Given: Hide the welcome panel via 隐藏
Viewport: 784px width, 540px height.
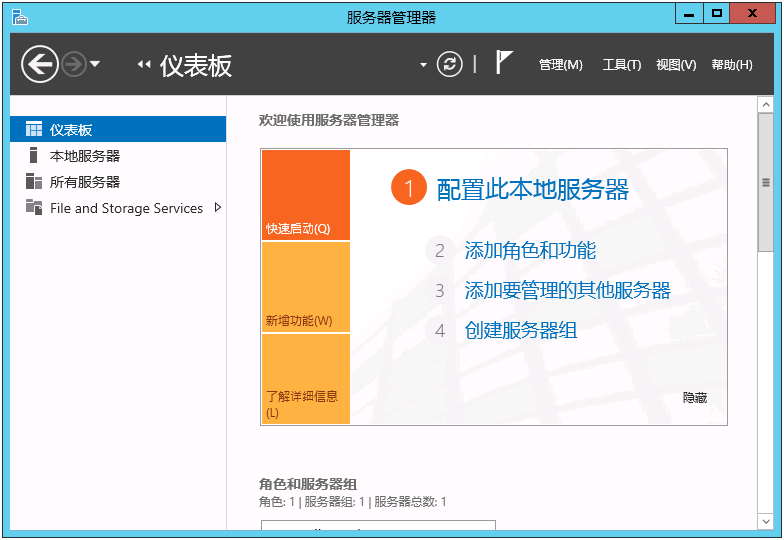Looking at the screenshot, I should tap(694, 398).
